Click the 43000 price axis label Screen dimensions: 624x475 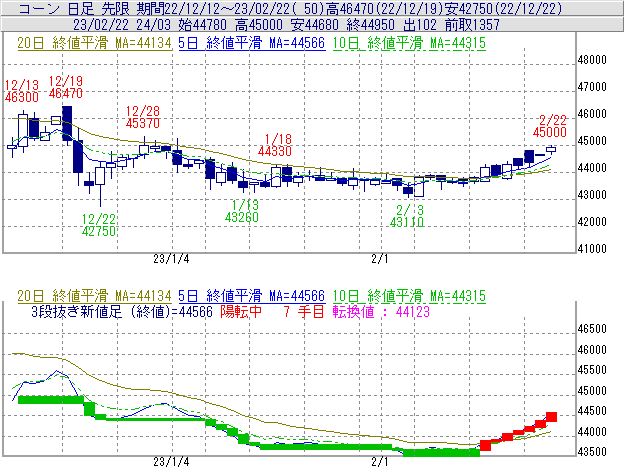(x=592, y=195)
